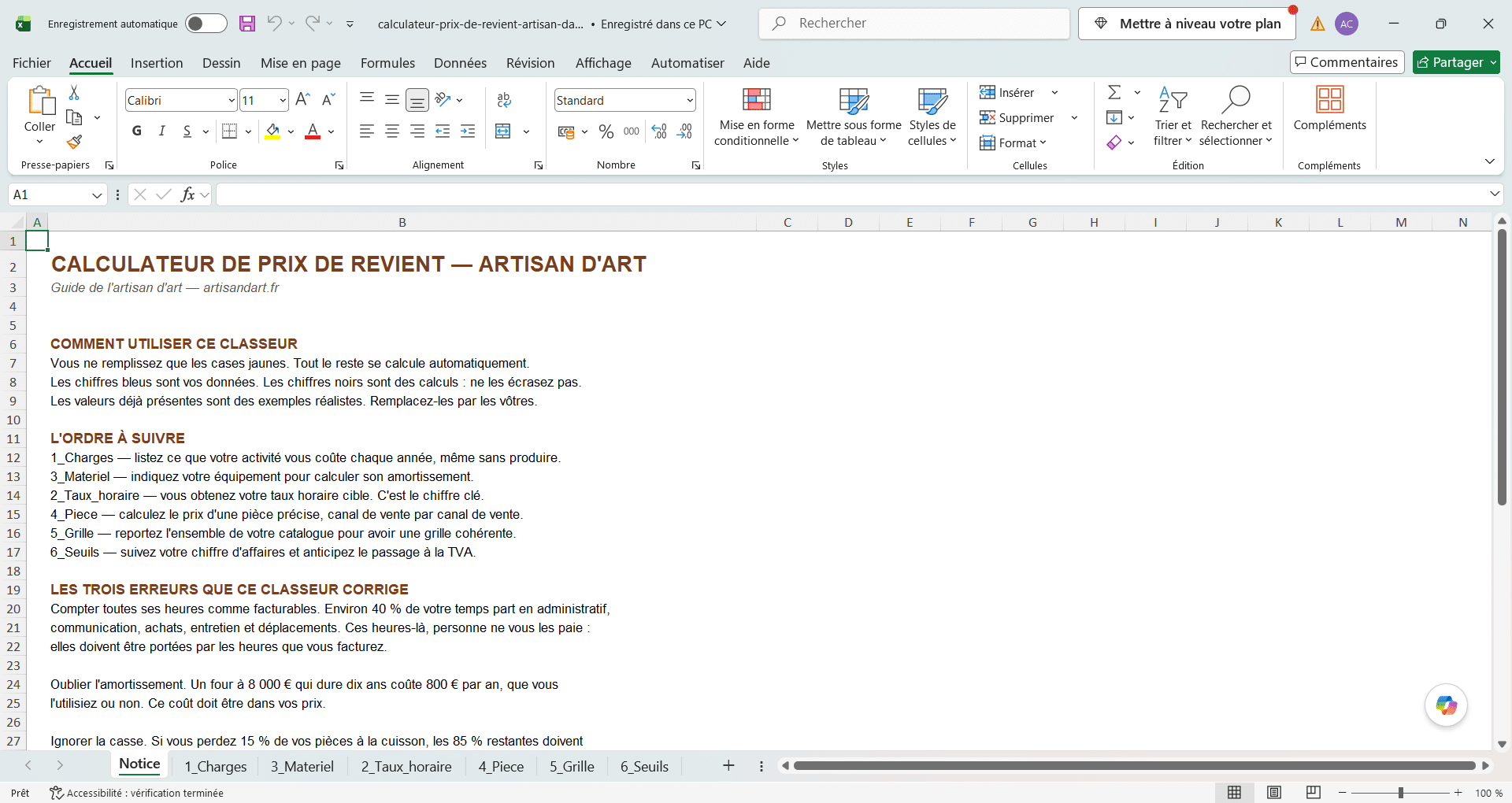1512x803 pixels.
Task: Toggle center horizontal alignment
Action: tap(392, 131)
